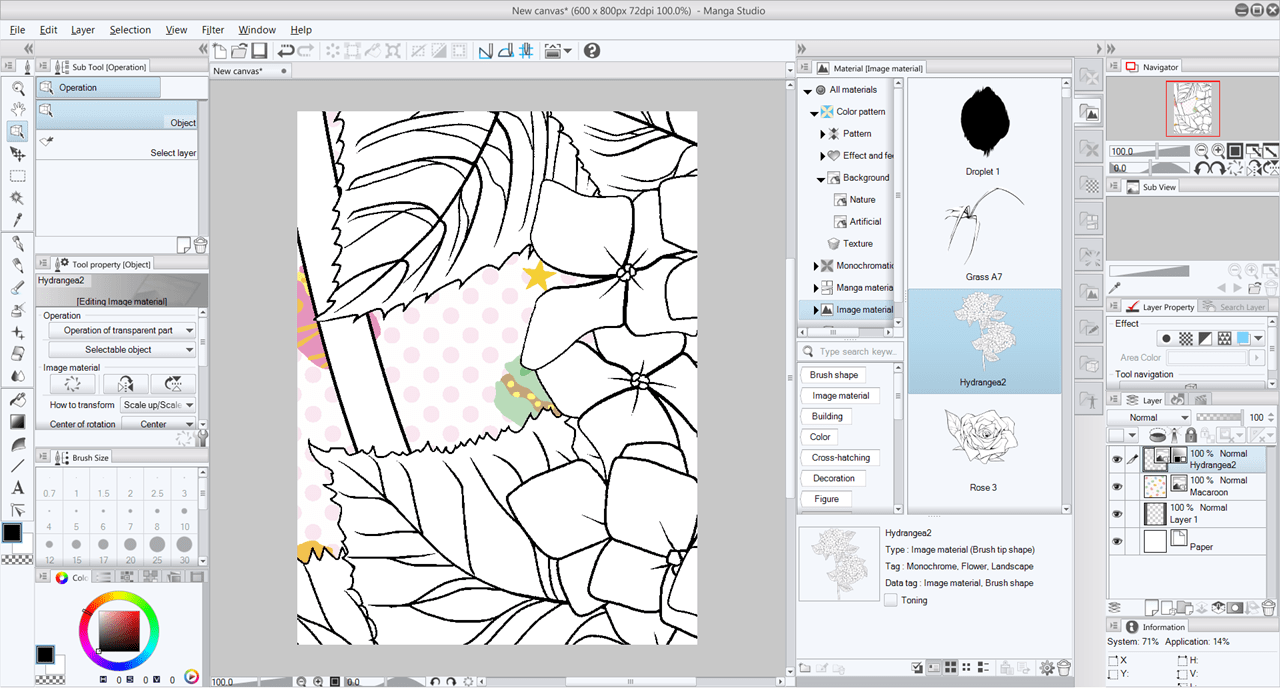1280x688 pixels.
Task: Open the File menu
Action: [17, 30]
